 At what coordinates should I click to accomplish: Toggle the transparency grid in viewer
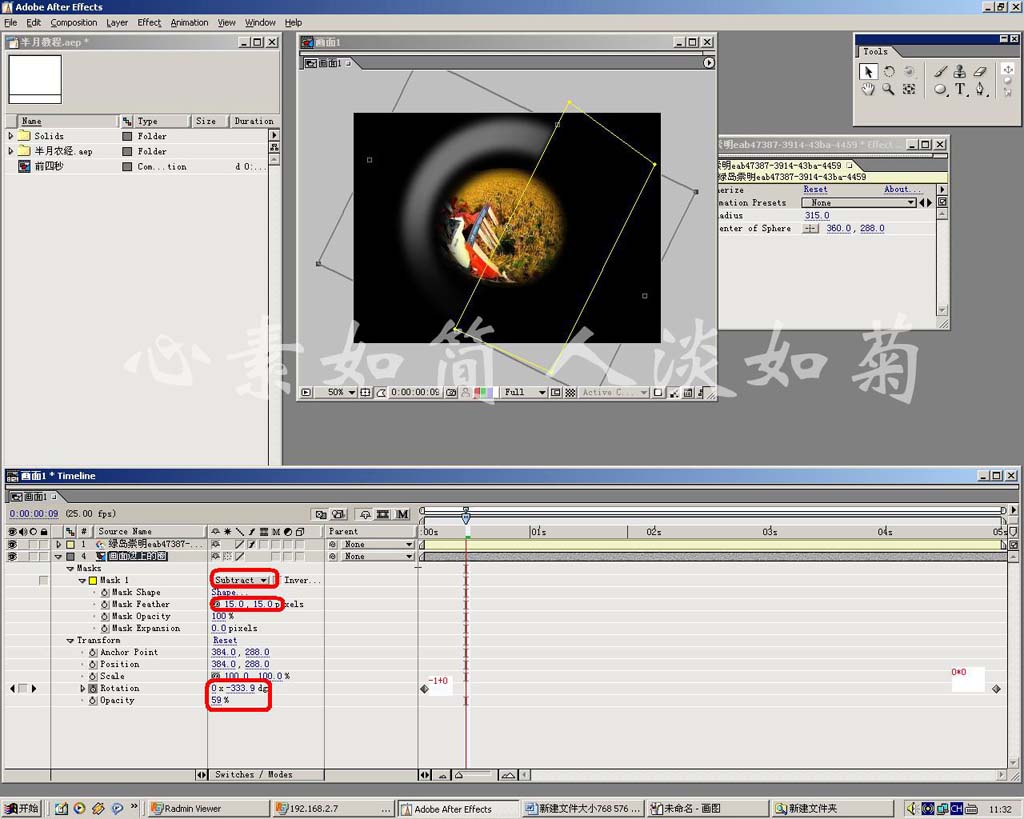point(570,393)
